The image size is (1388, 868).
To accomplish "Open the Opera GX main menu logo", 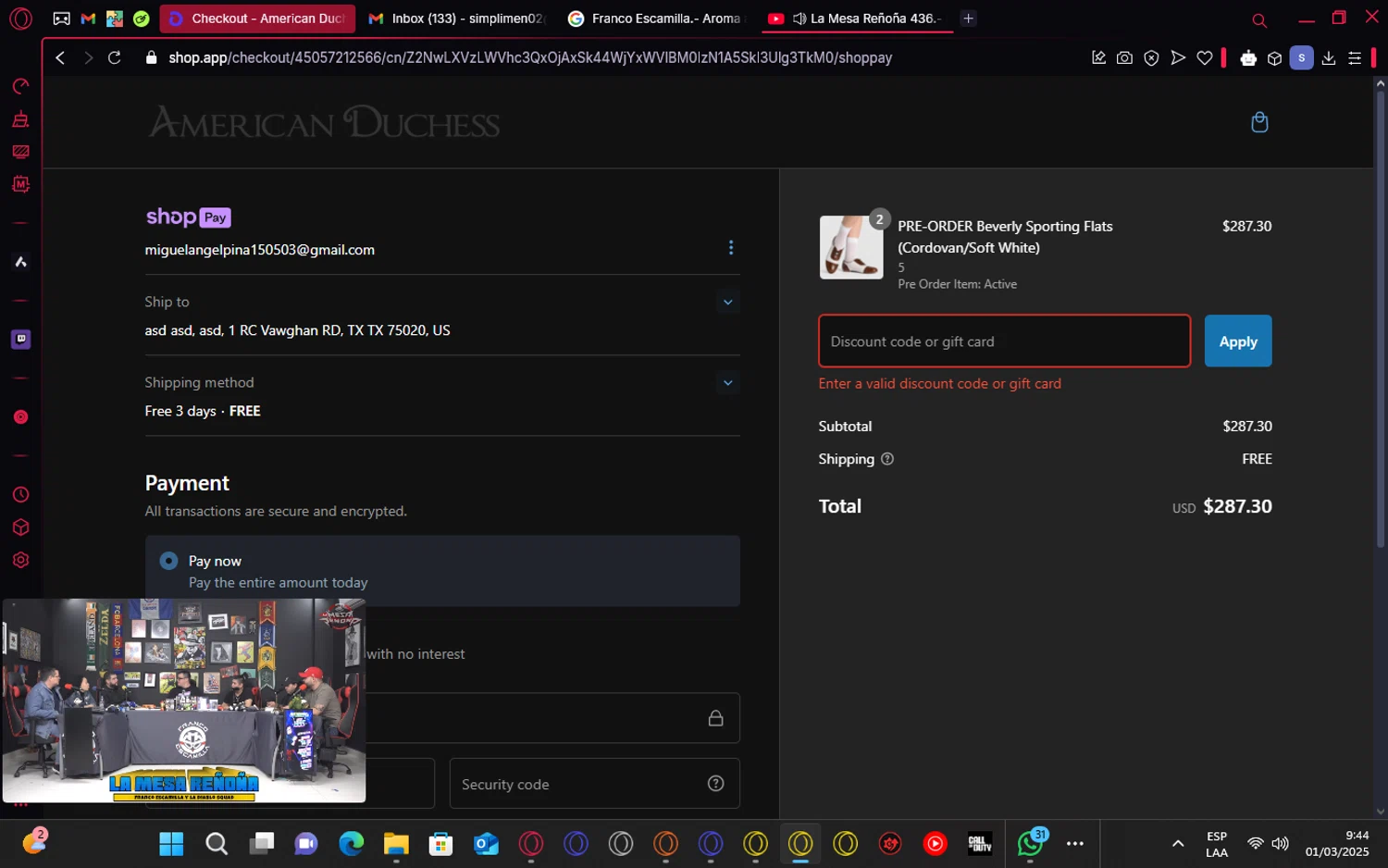I will tap(20, 19).
